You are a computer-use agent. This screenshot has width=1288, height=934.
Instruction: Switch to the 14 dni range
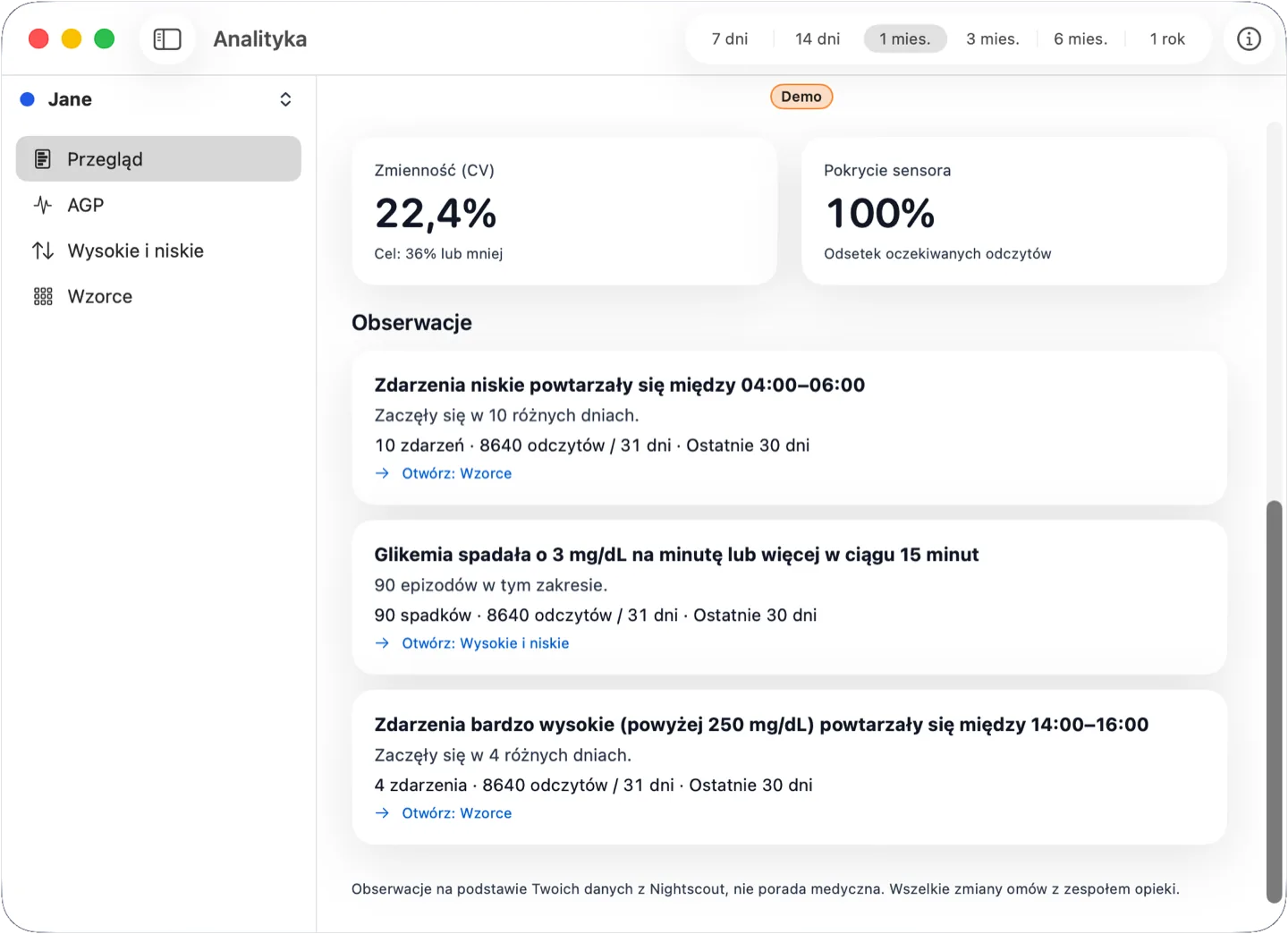pyautogui.click(x=818, y=39)
